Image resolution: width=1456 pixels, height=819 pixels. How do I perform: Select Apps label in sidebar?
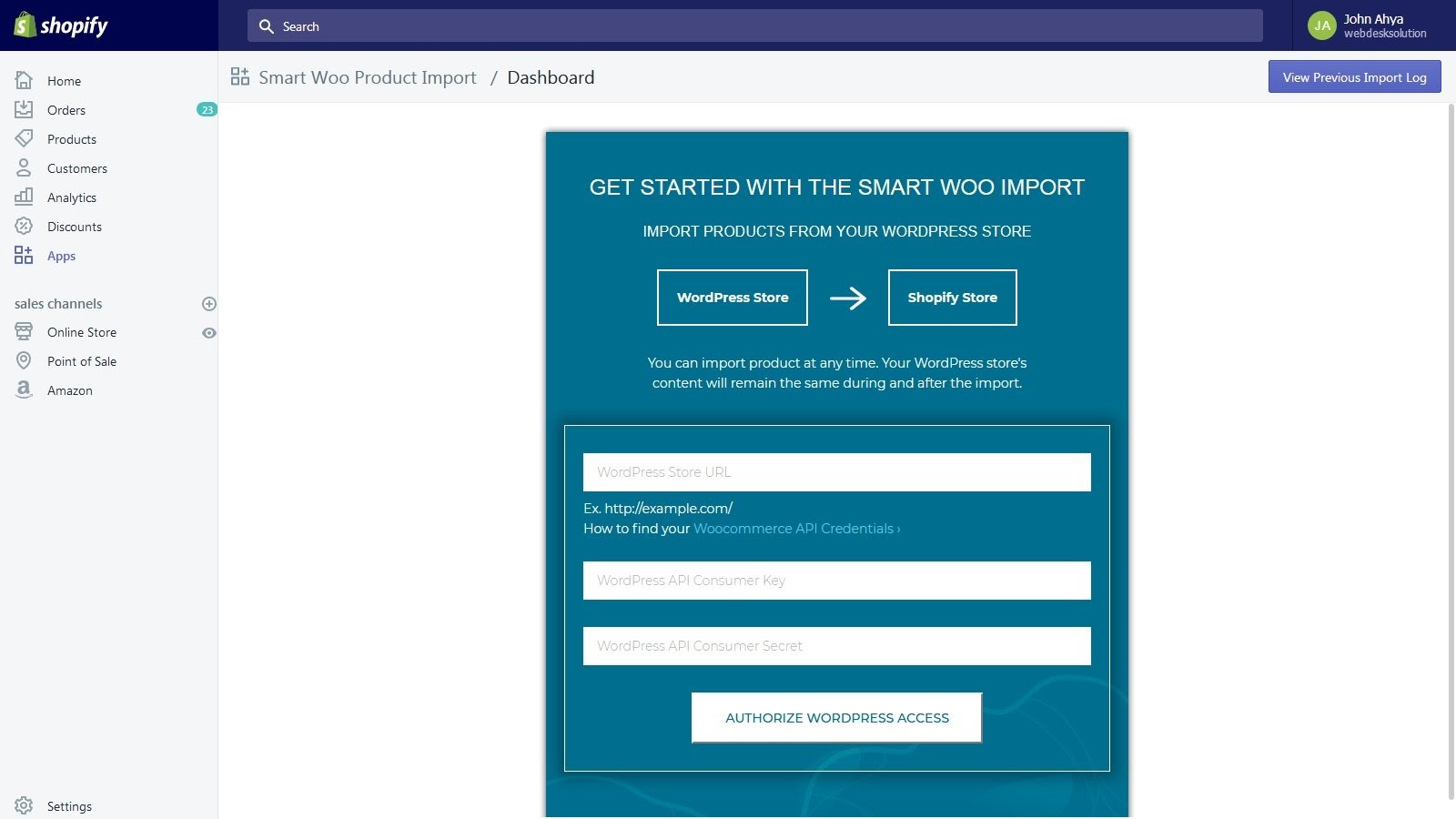click(62, 256)
